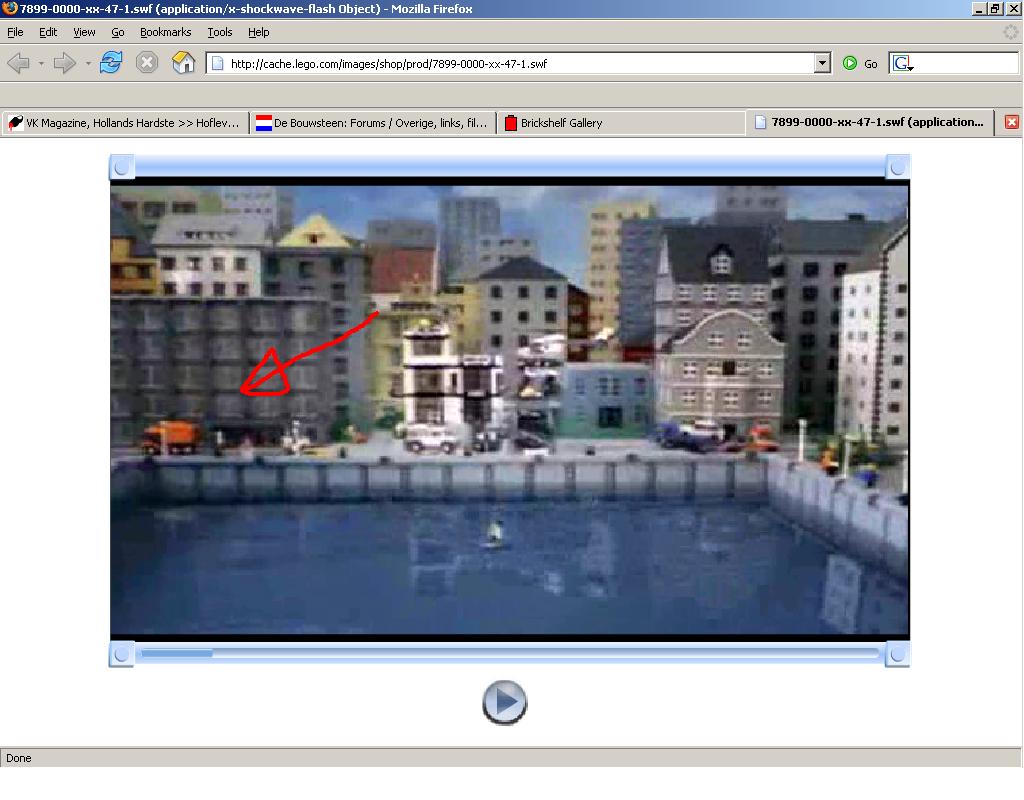
Task: Click the page icon in address bar
Action: point(217,63)
